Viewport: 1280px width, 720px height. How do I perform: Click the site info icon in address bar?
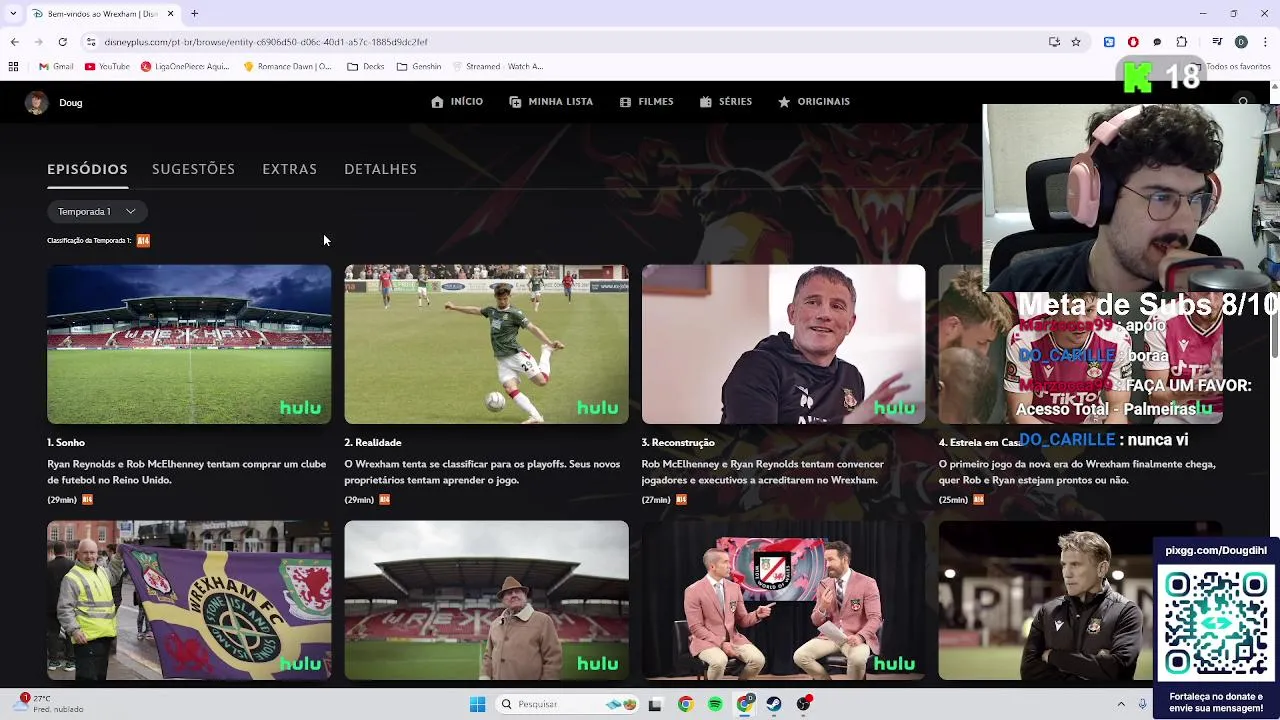(x=90, y=42)
